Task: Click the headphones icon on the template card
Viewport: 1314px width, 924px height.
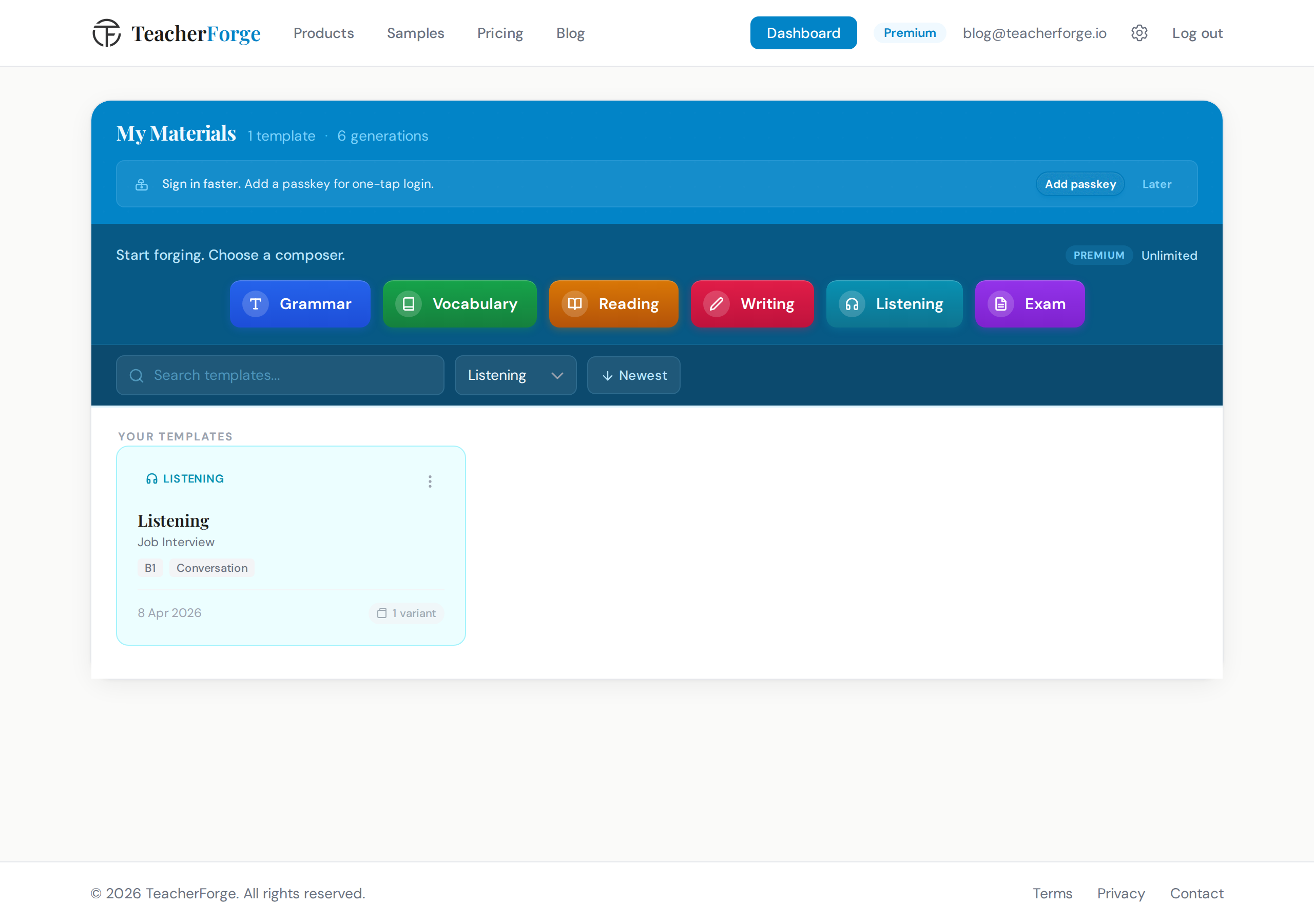Action: 151,479
